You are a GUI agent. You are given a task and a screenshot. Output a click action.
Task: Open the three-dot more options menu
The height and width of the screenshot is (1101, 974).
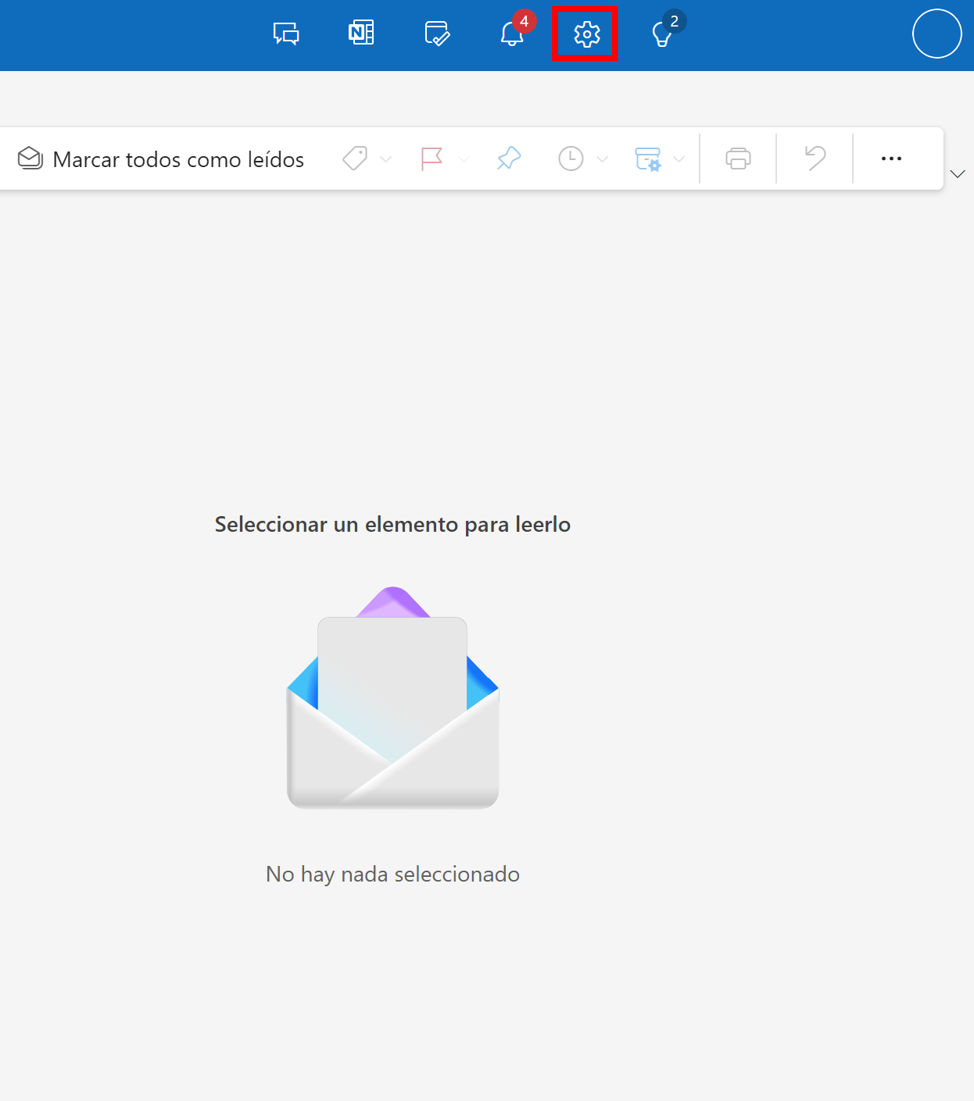[x=891, y=159]
